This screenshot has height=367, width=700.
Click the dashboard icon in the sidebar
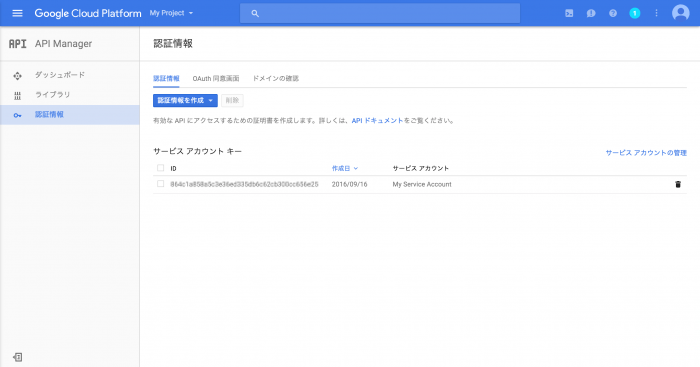coord(17,76)
